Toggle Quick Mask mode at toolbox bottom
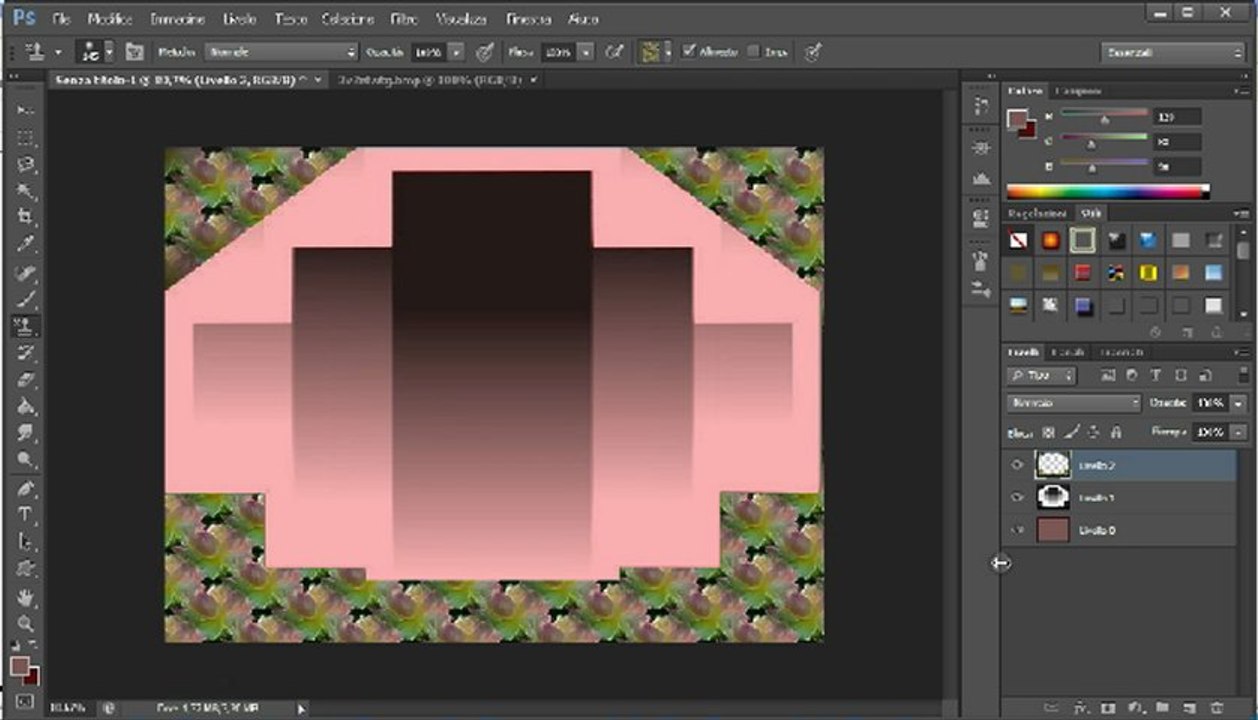Screen dimensions: 1258x720 pyautogui.click(x=25, y=702)
